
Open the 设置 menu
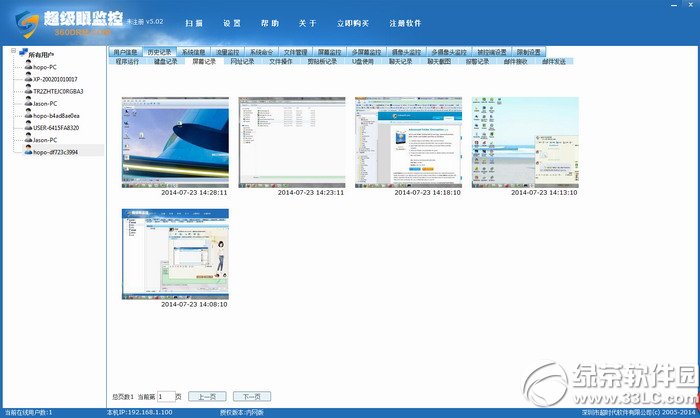pyautogui.click(x=232, y=23)
